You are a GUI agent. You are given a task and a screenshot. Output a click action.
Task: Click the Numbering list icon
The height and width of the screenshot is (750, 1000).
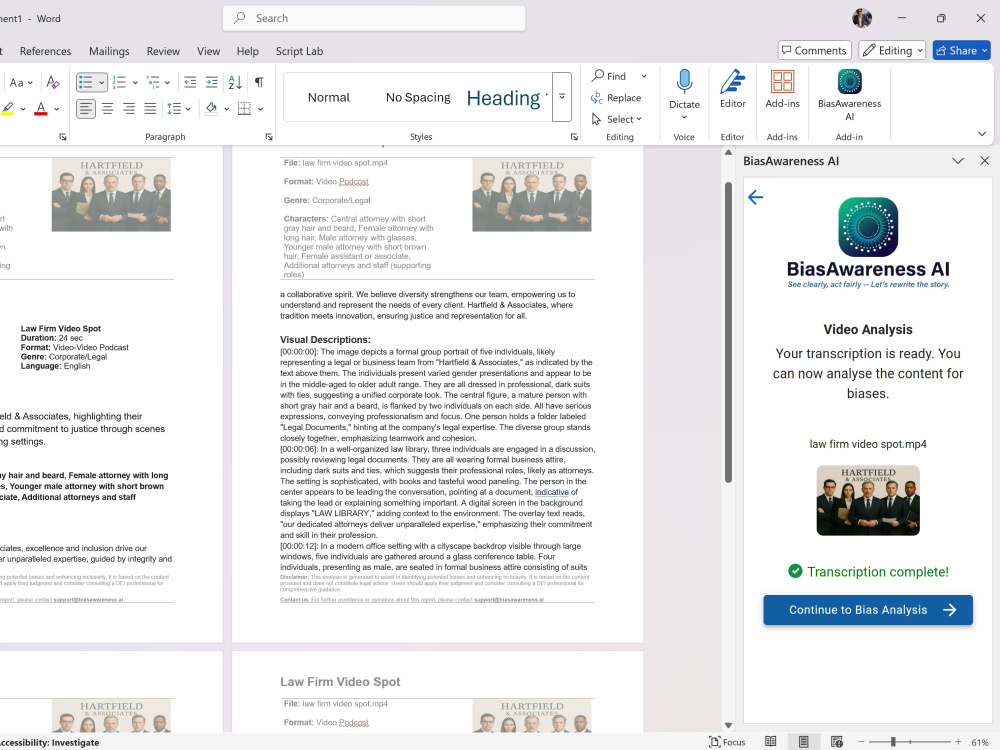pos(119,82)
